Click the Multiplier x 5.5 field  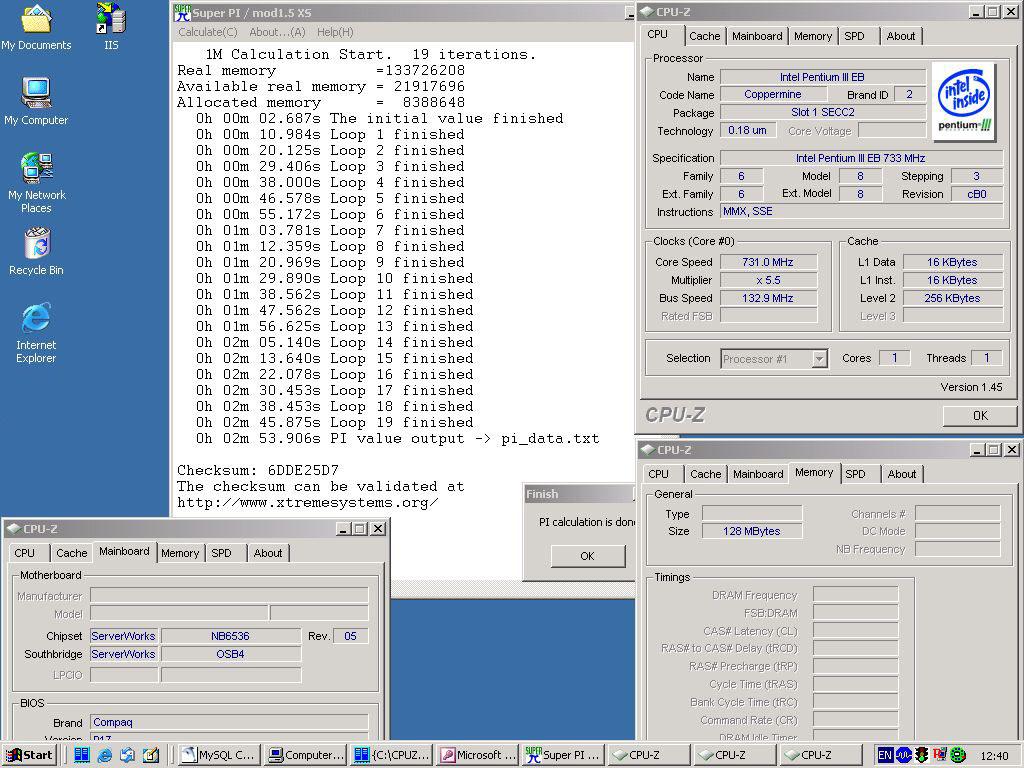coord(768,280)
